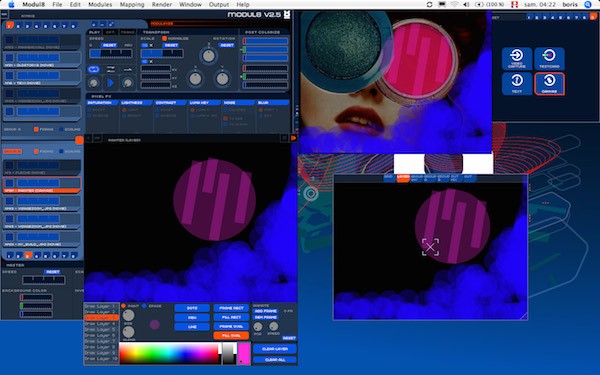Open the Modules menu
600x375 pixels.
100,5
